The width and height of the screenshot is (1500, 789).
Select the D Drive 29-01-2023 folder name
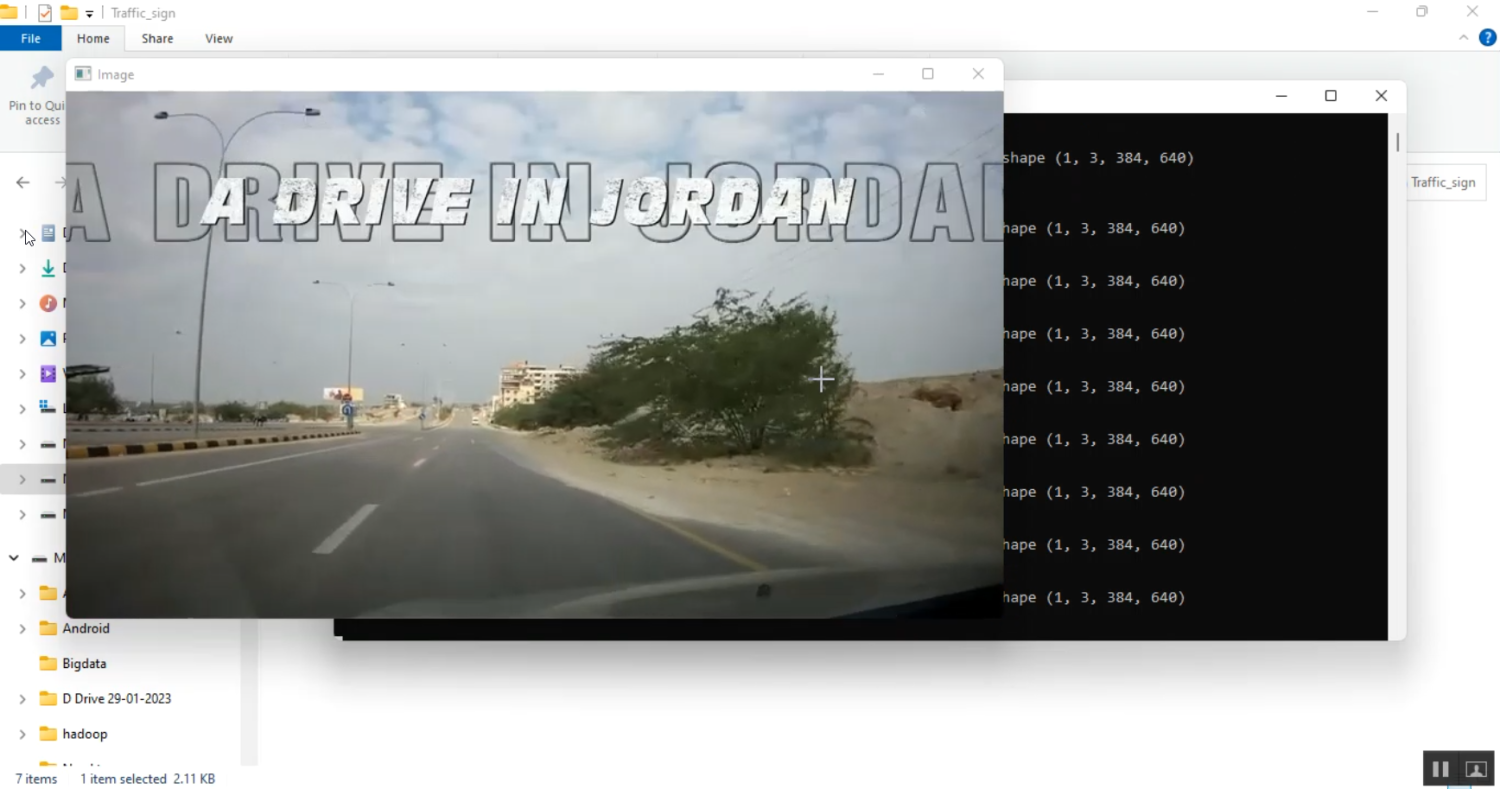click(x=117, y=698)
